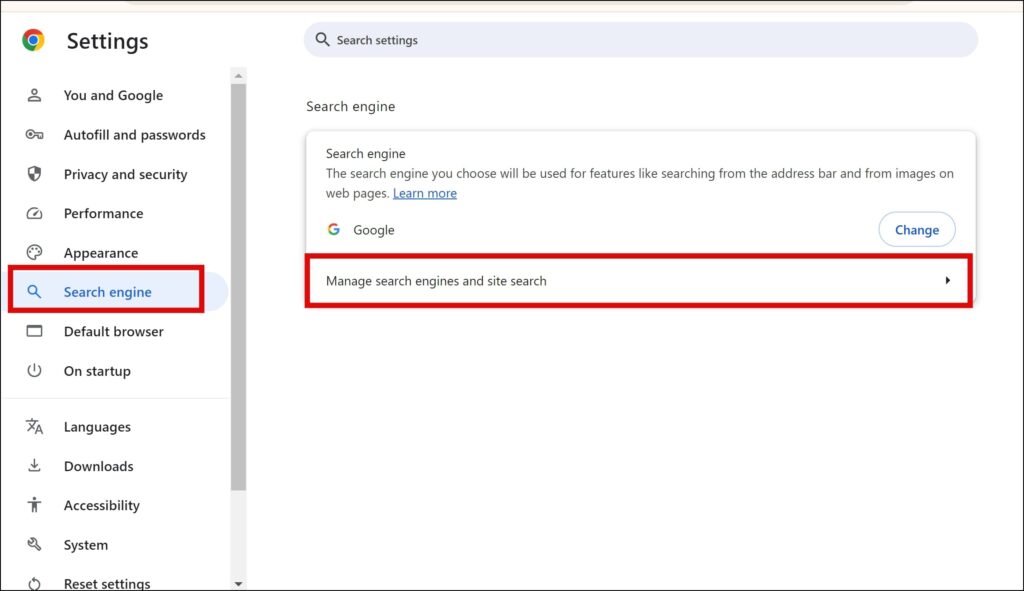Open Manage search engines and site search
Viewport: 1024px width, 591px height.
point(639,281)
